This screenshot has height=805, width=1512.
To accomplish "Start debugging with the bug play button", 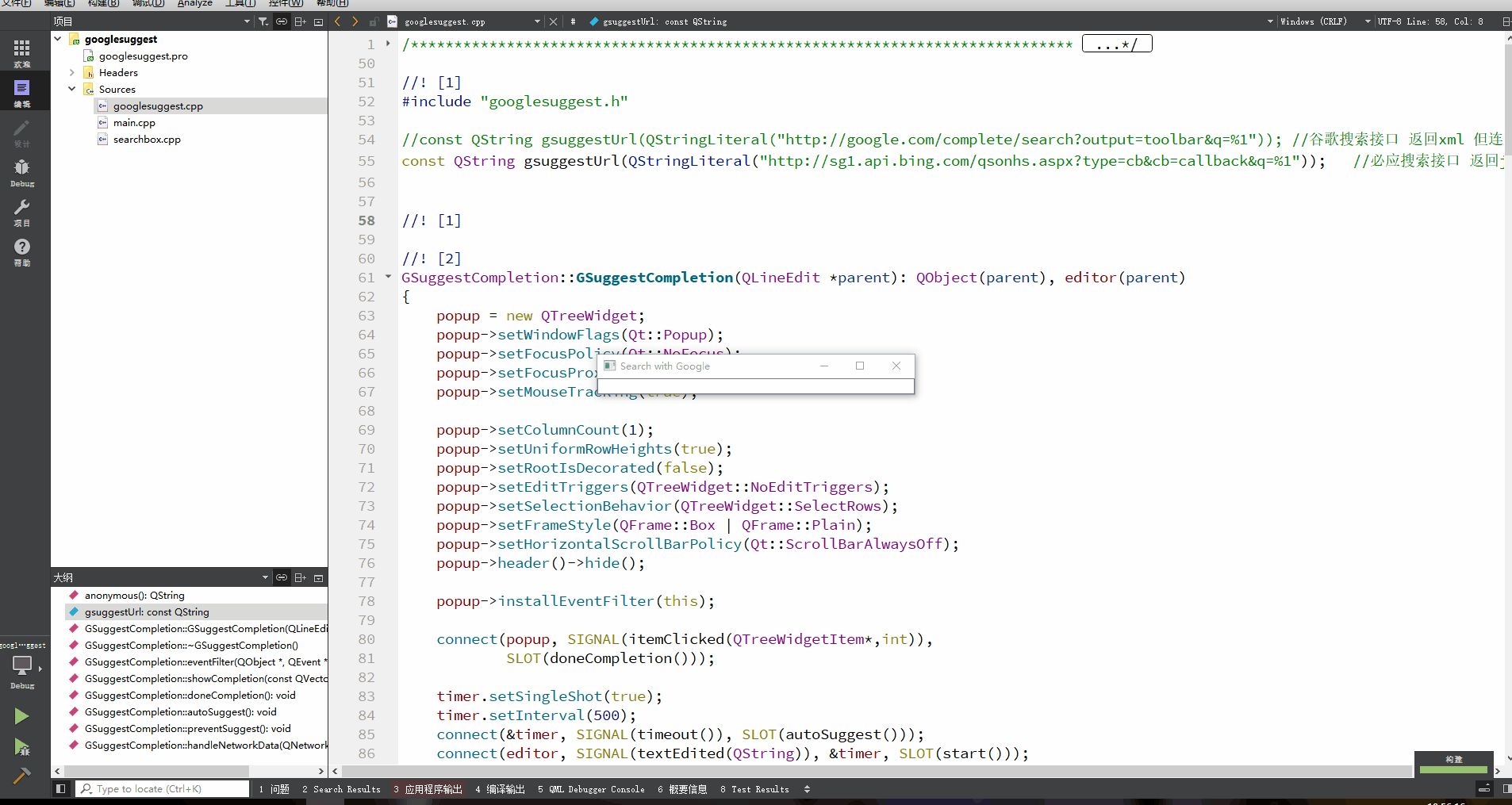I will (21, 746).
